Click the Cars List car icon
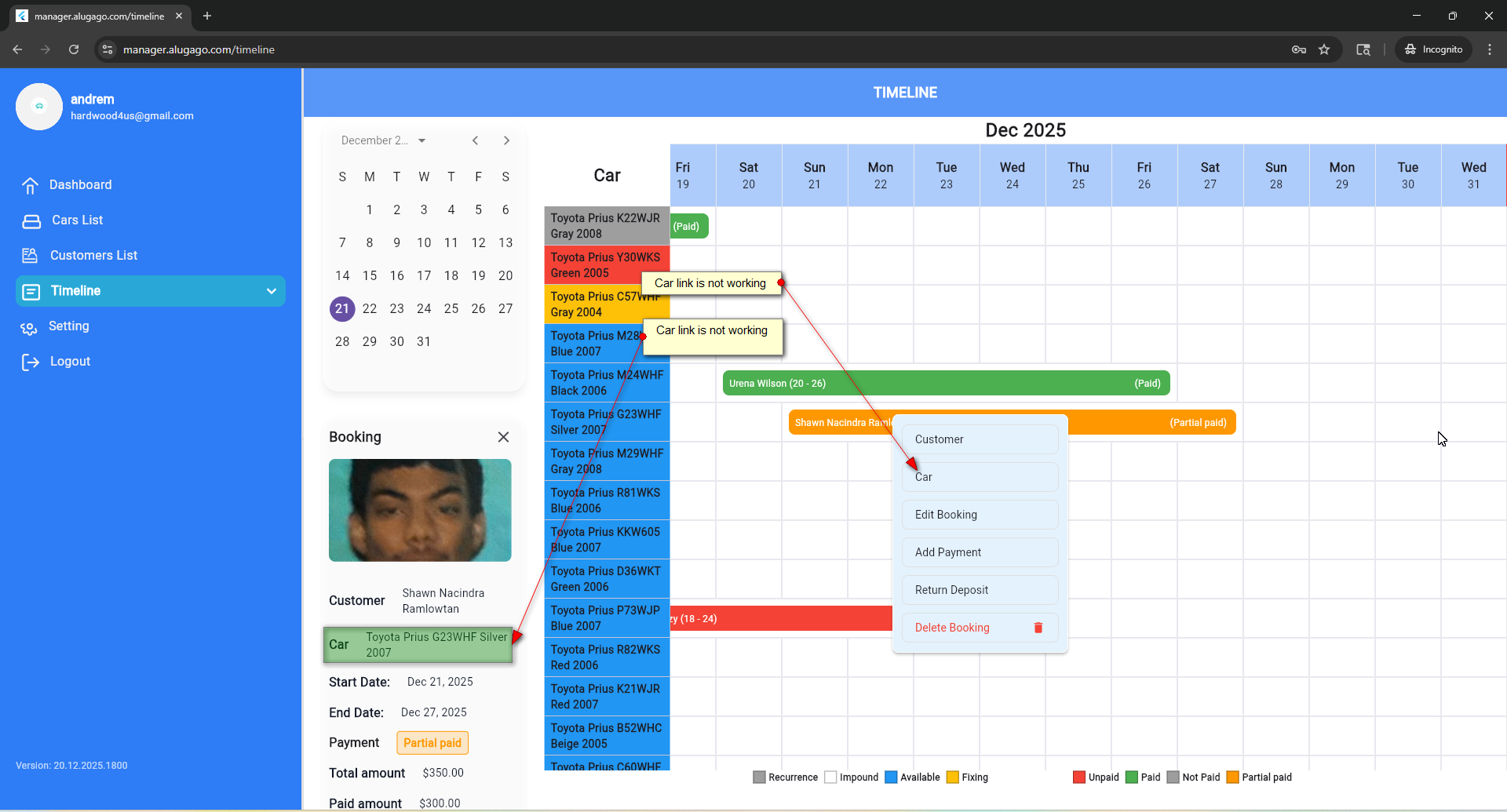Viewport: 1507px width, 812px height. point(31,221)
